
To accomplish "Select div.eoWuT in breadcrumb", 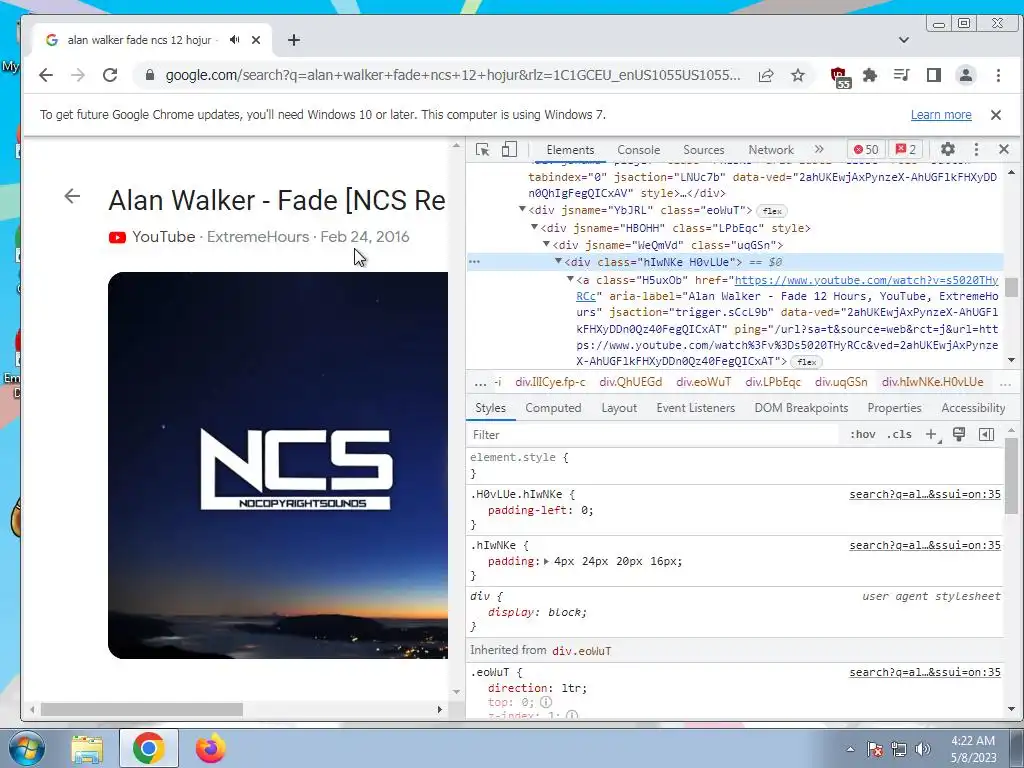I will pyautogui.click(x=703, y=382).
